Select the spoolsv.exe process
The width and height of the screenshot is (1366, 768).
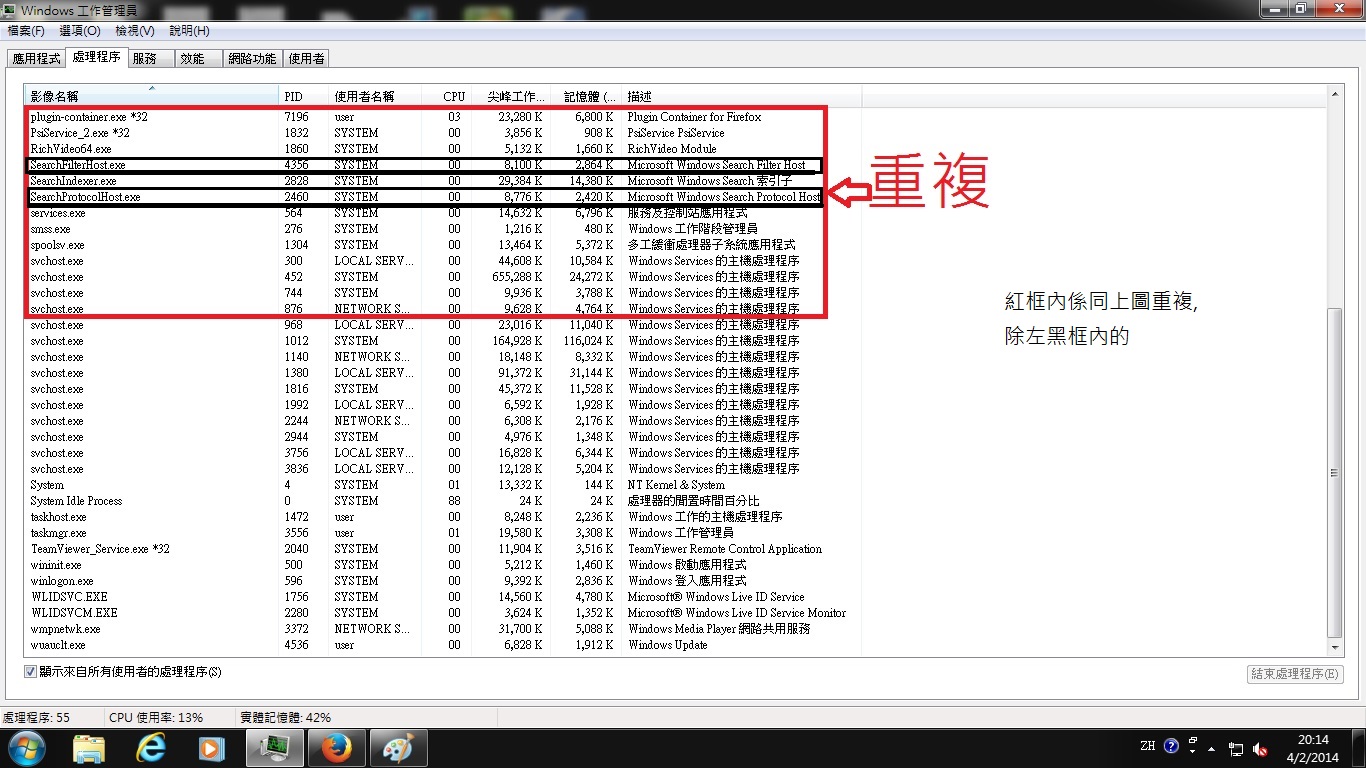pos(443,245)
